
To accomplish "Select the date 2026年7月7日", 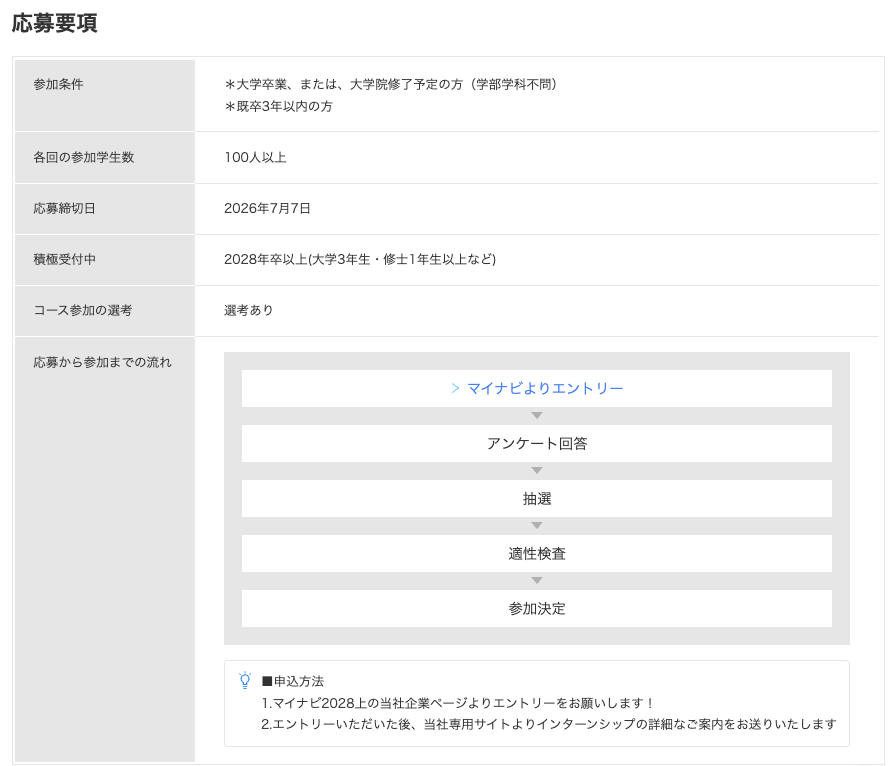I will (x=267, y=209).
